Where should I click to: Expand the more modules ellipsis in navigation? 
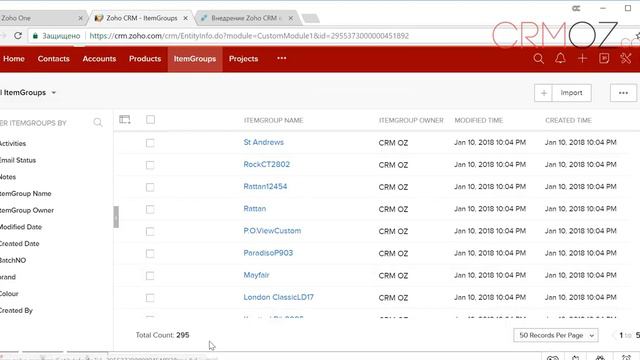point(282,58)
